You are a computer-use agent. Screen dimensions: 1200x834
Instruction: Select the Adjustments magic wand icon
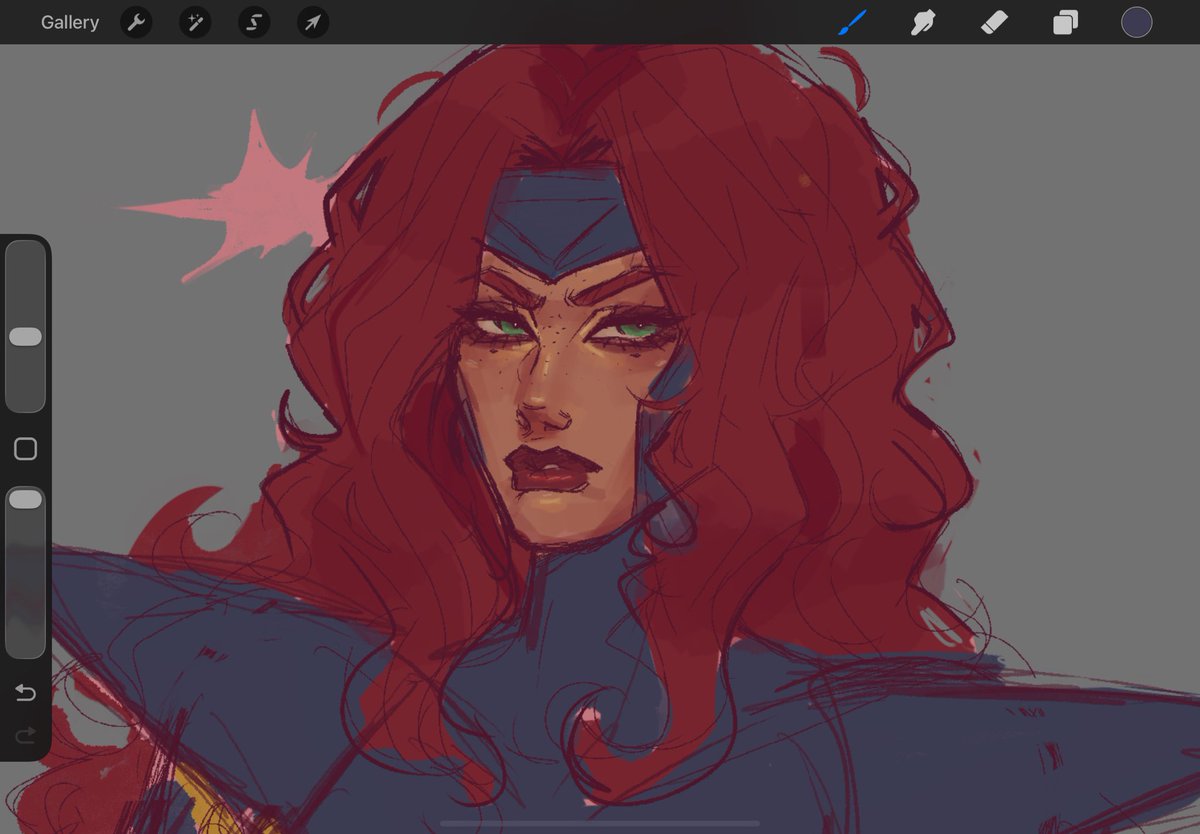194,22
